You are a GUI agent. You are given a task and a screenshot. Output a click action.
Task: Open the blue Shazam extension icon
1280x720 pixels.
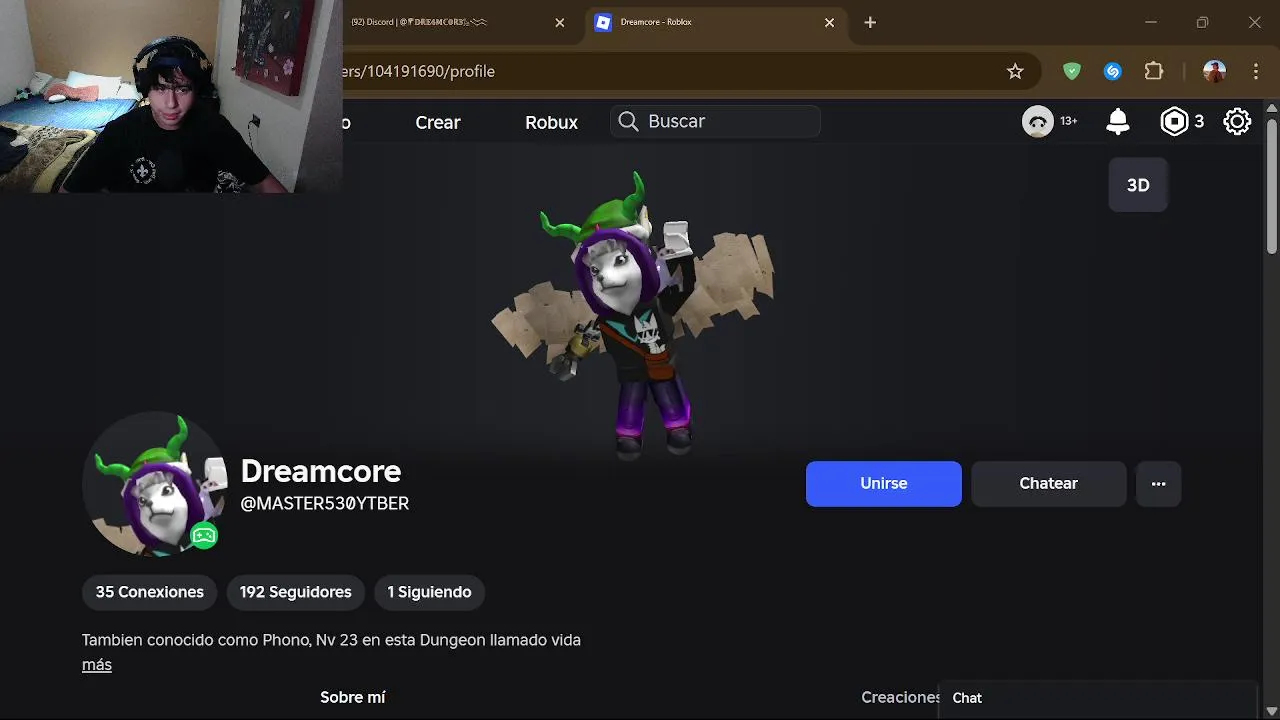click(x=1113, y=71)
